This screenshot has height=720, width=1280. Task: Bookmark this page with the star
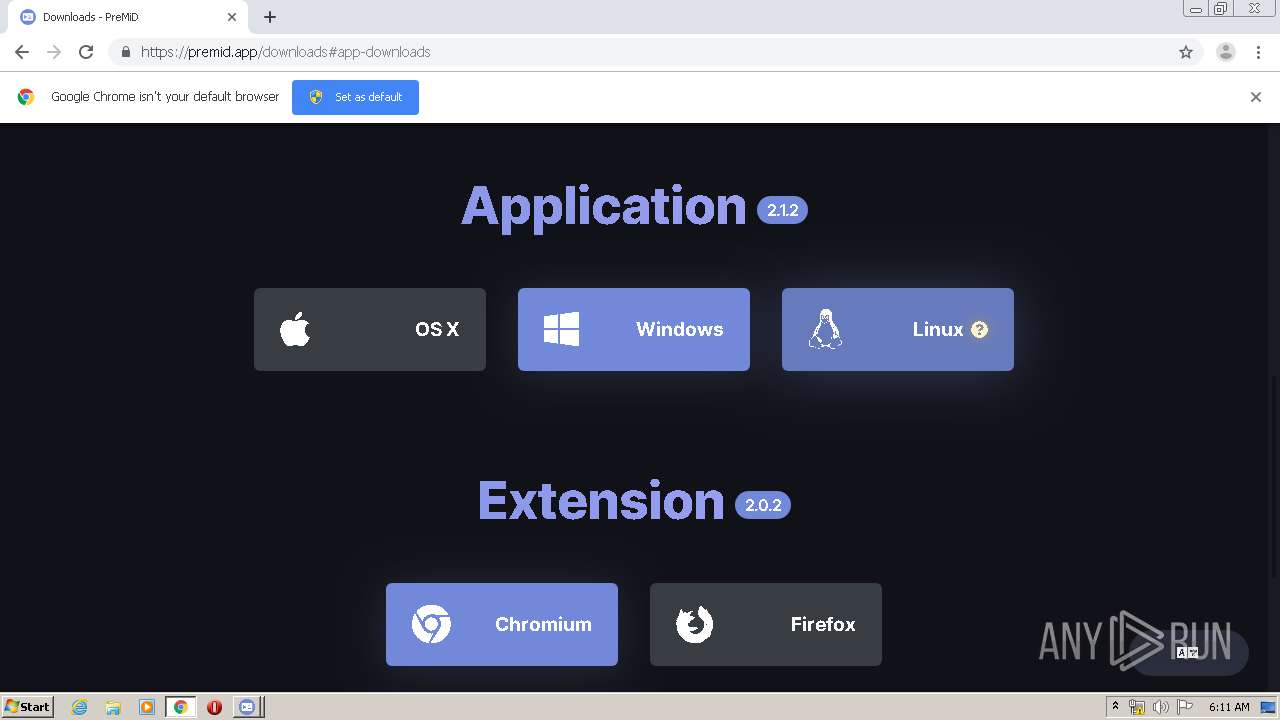coord(1186,52)
